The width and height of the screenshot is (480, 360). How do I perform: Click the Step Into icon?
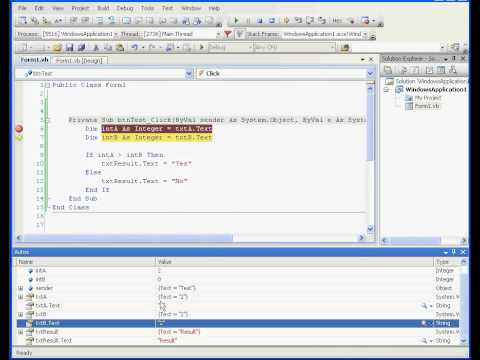coord(298,21)
